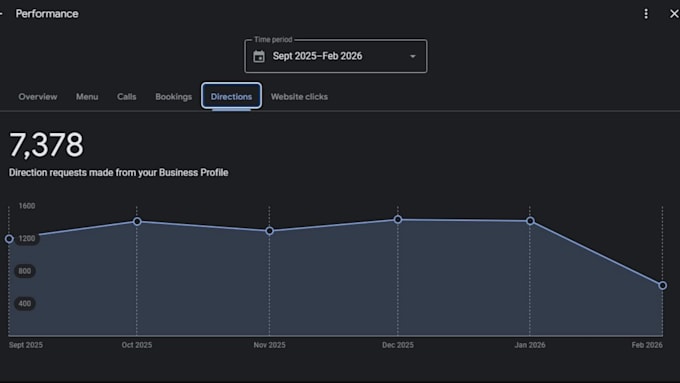Click the Jan 2026 data point
Viewport: 680px width, 383px height.
click(530, 221)
